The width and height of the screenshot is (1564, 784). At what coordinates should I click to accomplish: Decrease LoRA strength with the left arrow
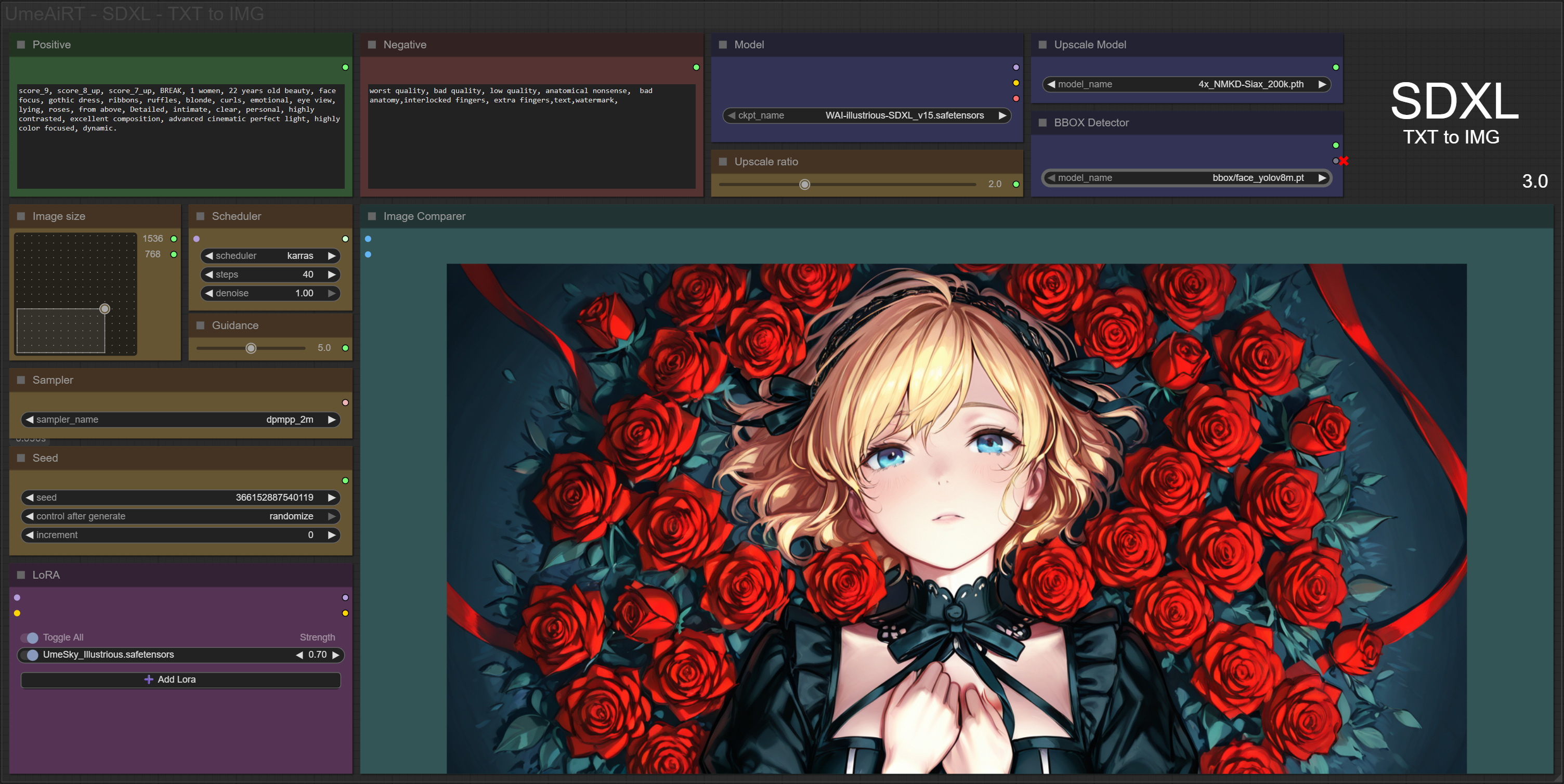tap(299, 655)
